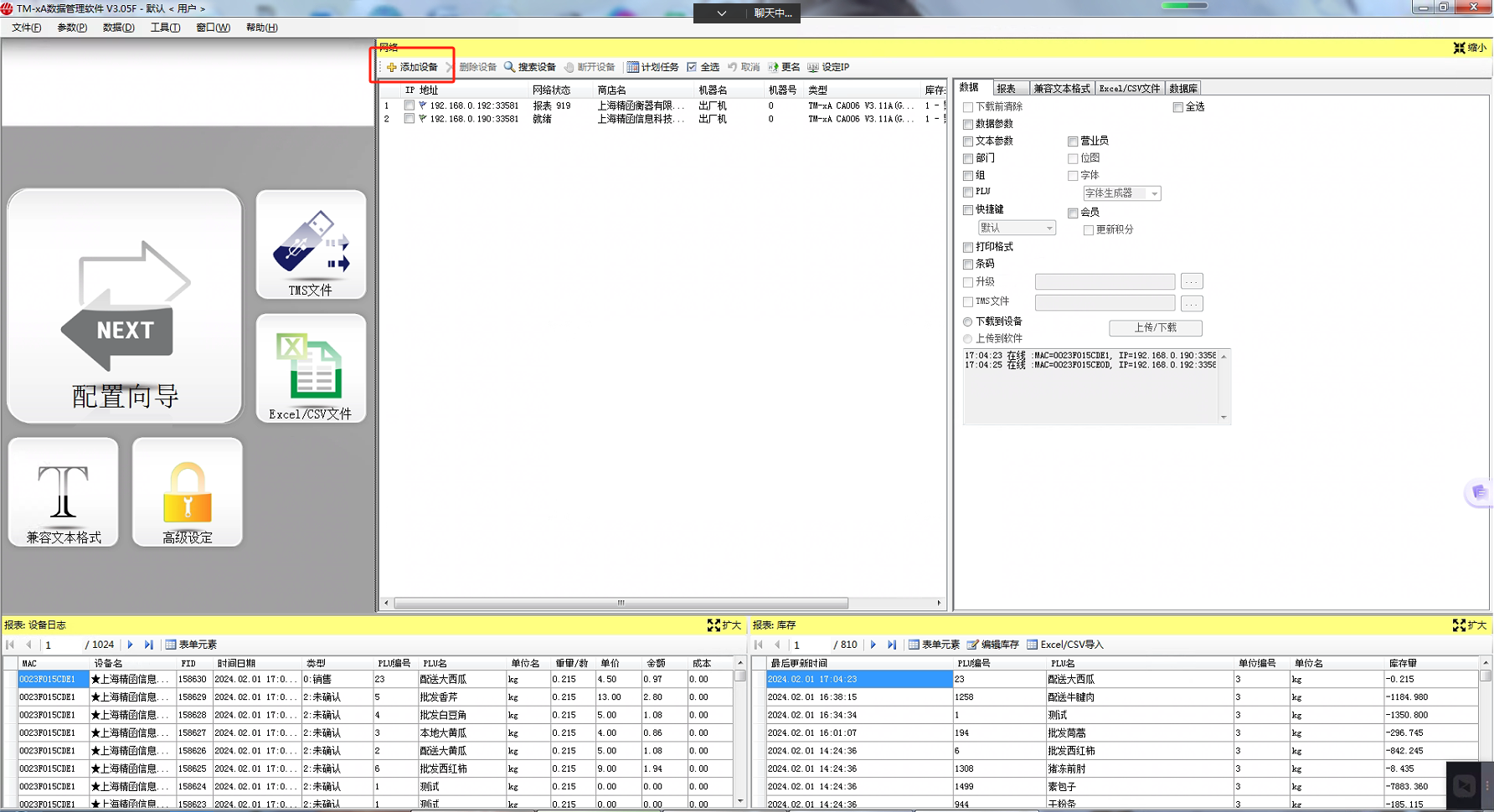The image size is (1494, 812).
Task: Switch to the 报表 tab
Action: (x=1011, y=88)
